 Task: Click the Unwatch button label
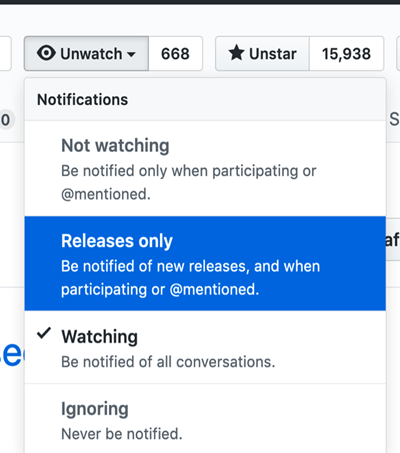91,54
